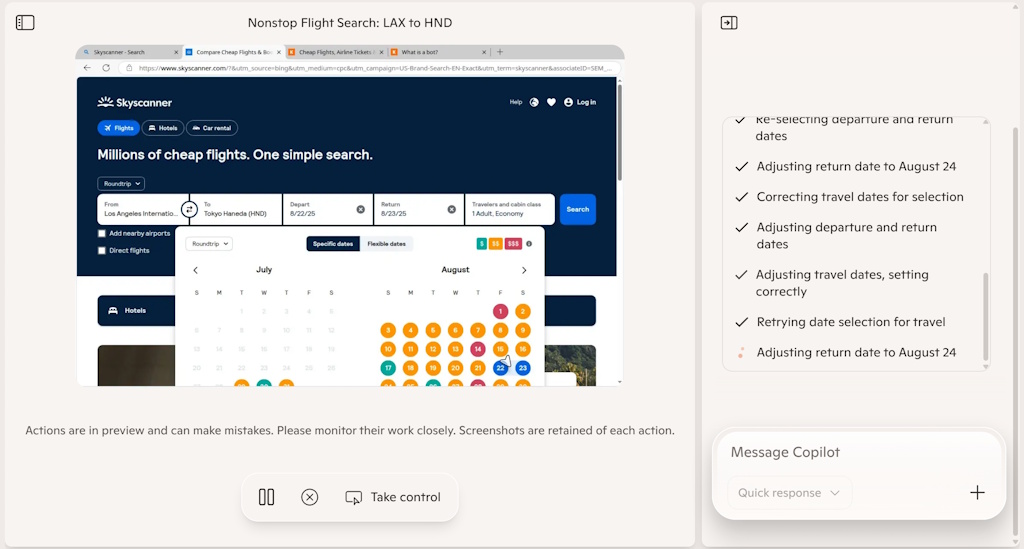
Task: Open Roundtrip dropdown inside calendar popup
Action: pos(209,244)
